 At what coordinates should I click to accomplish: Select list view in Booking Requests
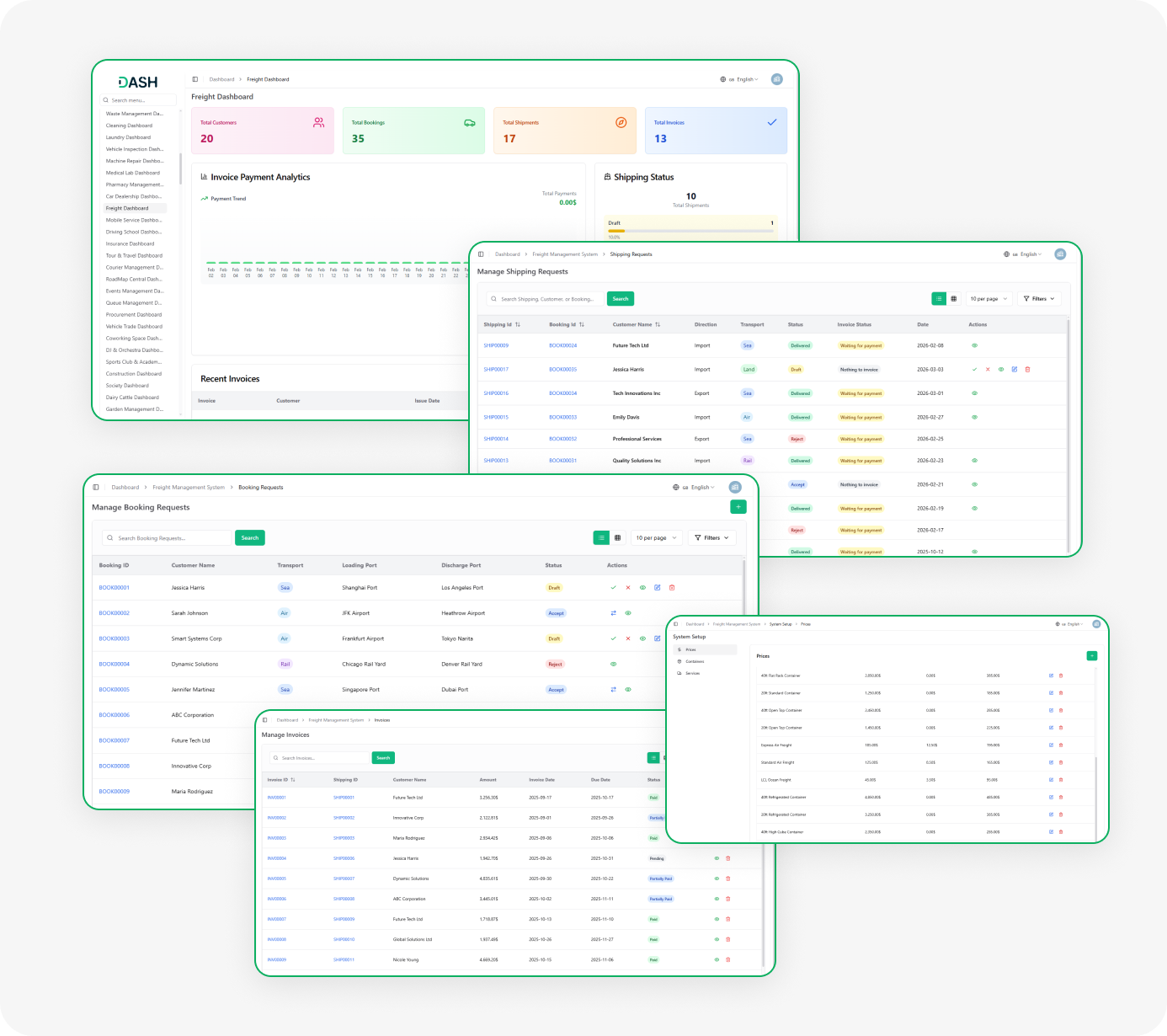[601, 537]
